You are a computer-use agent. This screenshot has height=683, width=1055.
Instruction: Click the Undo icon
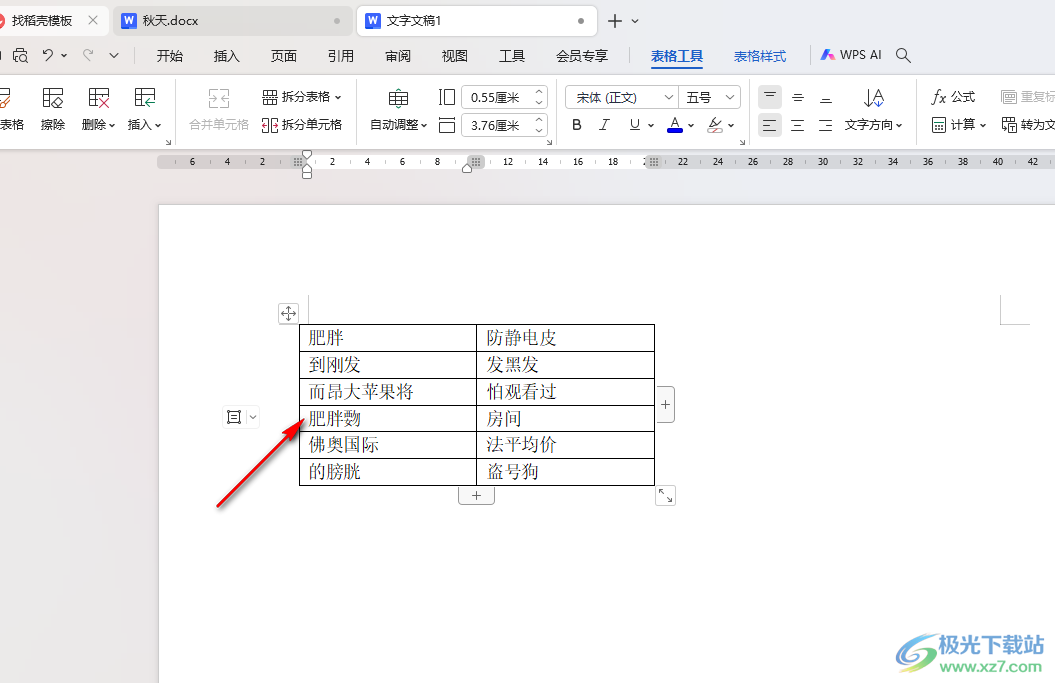[x=48, y=55]
